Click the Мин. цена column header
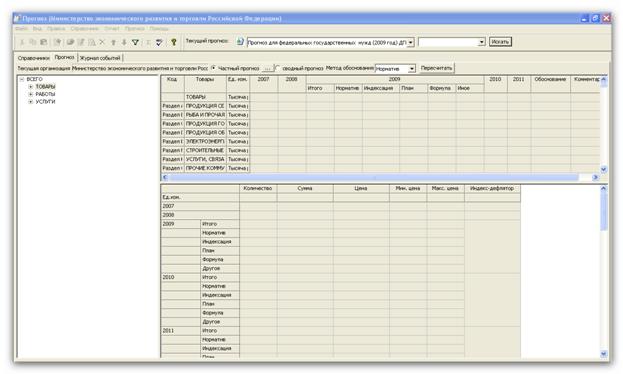The height and width of the screenshot is (374, 623). (408, 188)
